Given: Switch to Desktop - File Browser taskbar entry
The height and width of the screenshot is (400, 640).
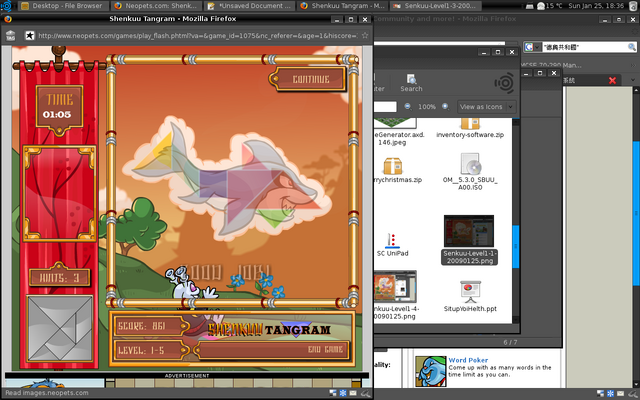Looking at the screenshot, I should 64,6.
